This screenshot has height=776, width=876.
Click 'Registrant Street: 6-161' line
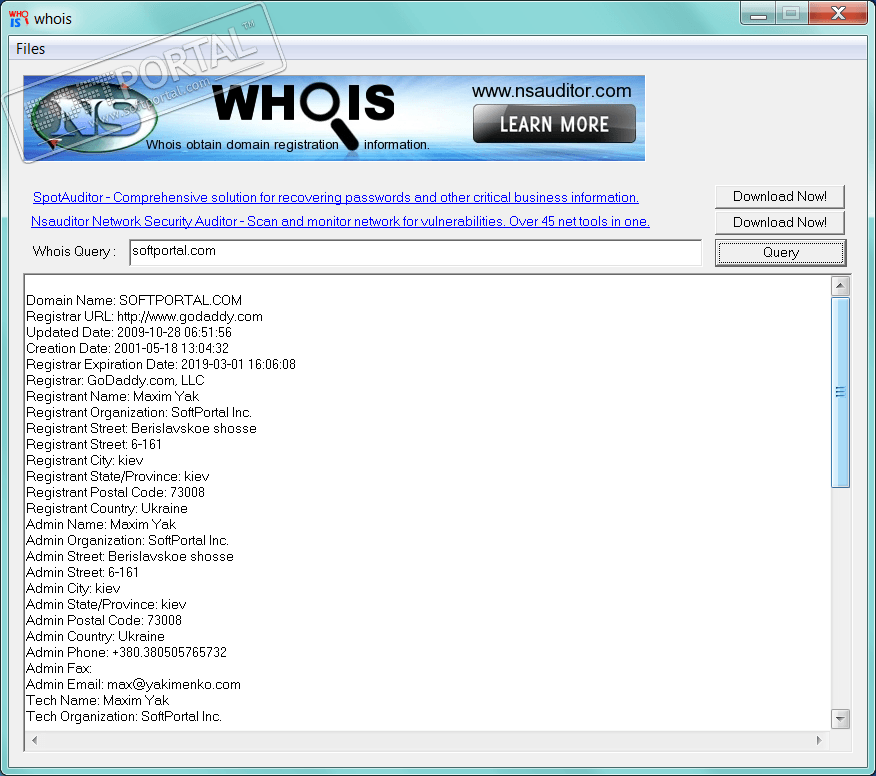point(94,445)
